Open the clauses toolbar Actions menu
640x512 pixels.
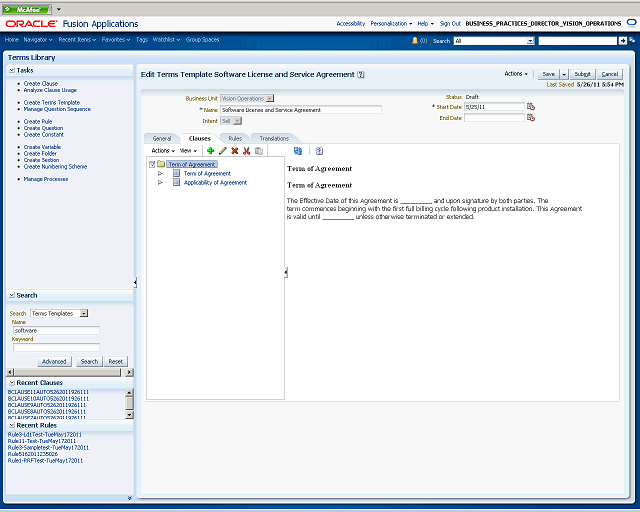coord(163,151)
